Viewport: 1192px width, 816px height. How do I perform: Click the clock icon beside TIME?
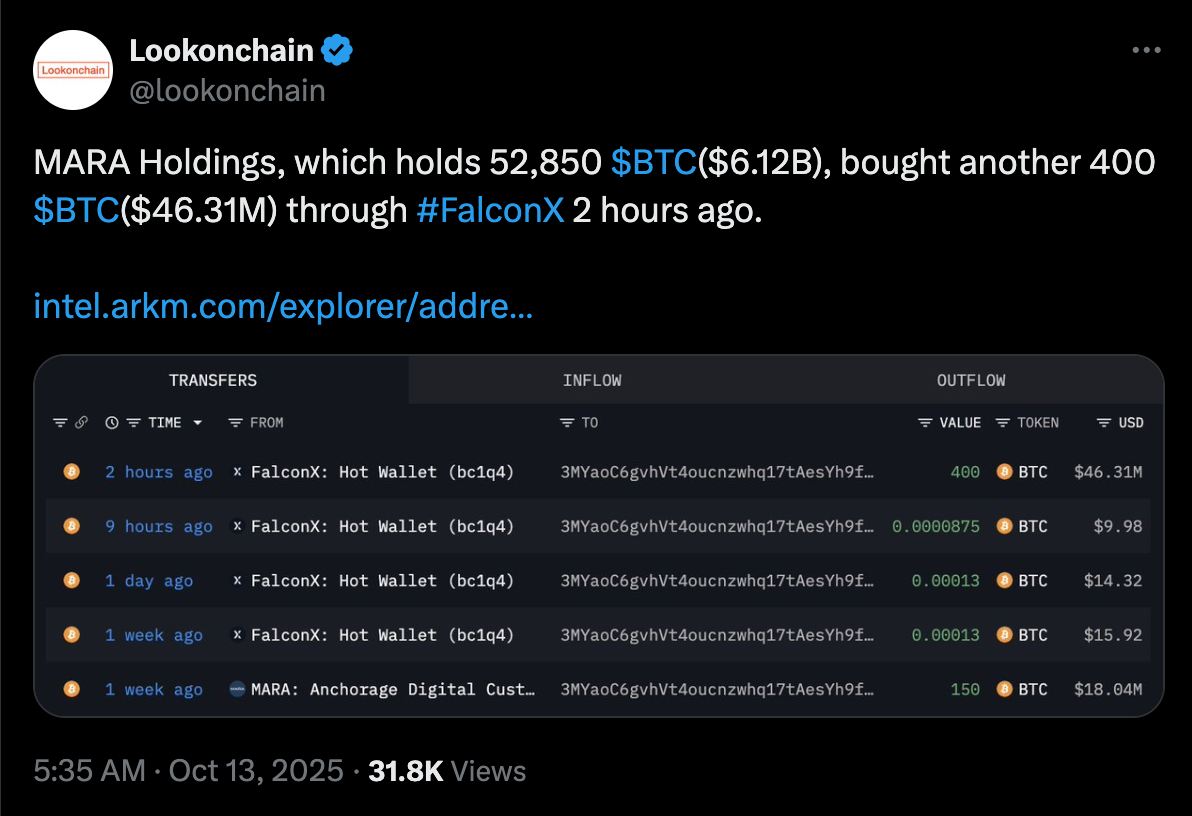111,423
